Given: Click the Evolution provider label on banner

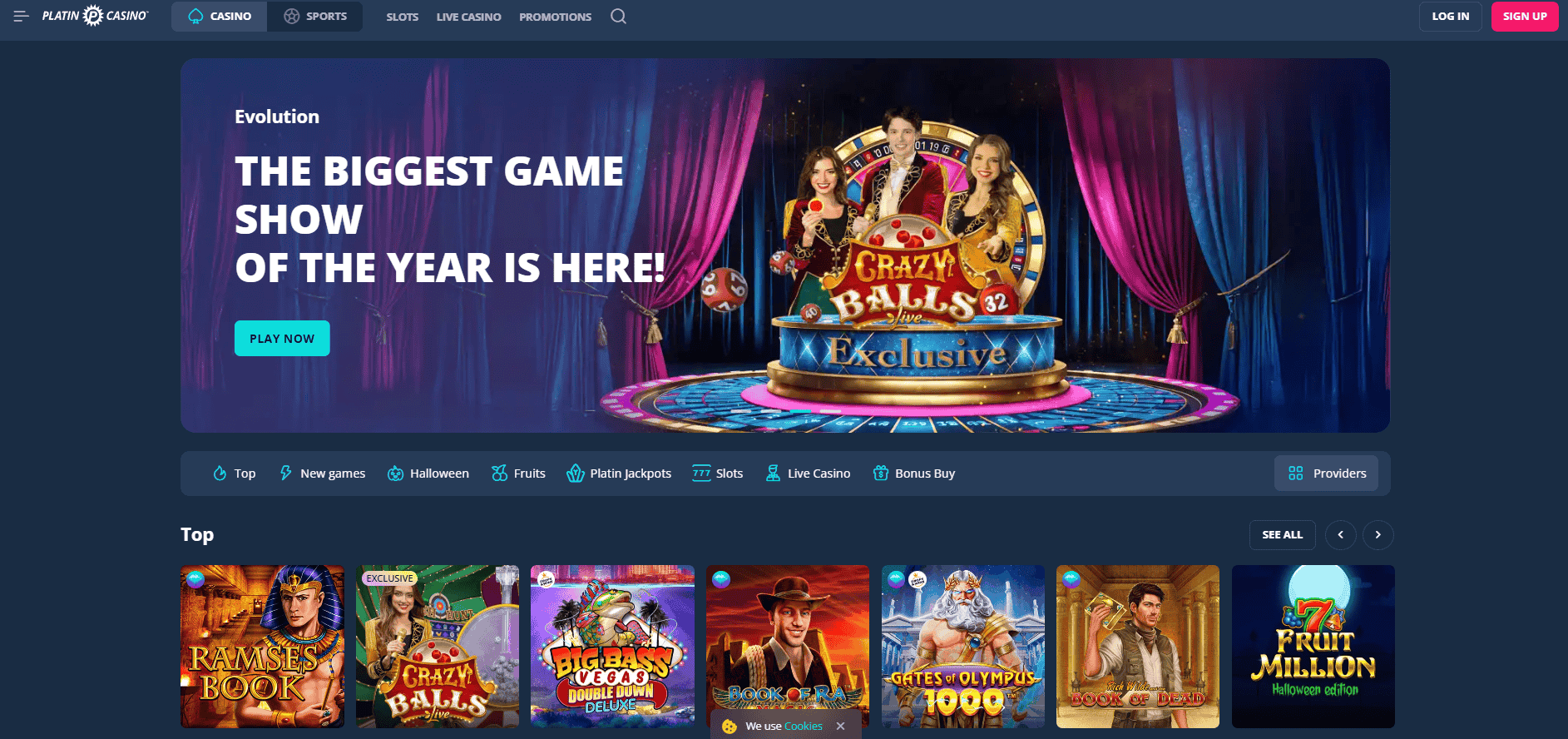Looking at the screenshot, I should [x=277, y=117].
